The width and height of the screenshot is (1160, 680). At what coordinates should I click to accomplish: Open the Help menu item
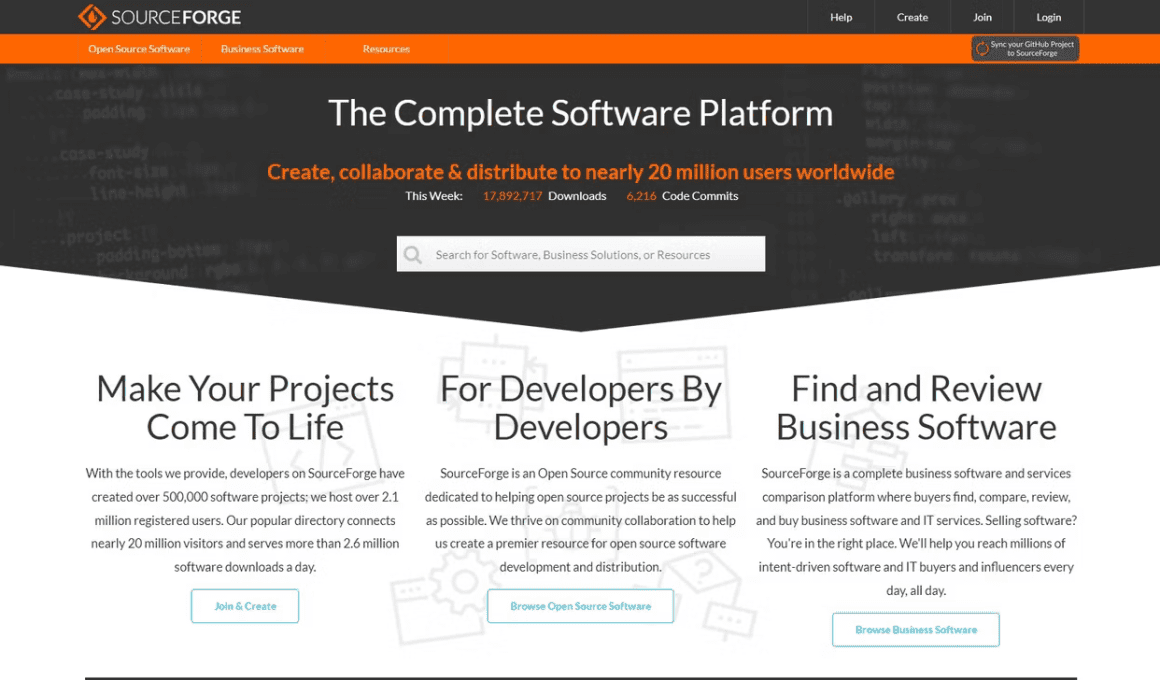tap(841, 17)
